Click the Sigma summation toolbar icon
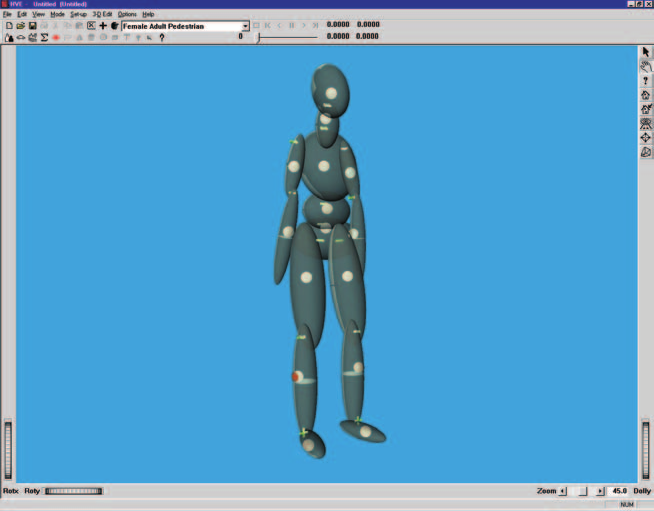 tap(44, 38)
